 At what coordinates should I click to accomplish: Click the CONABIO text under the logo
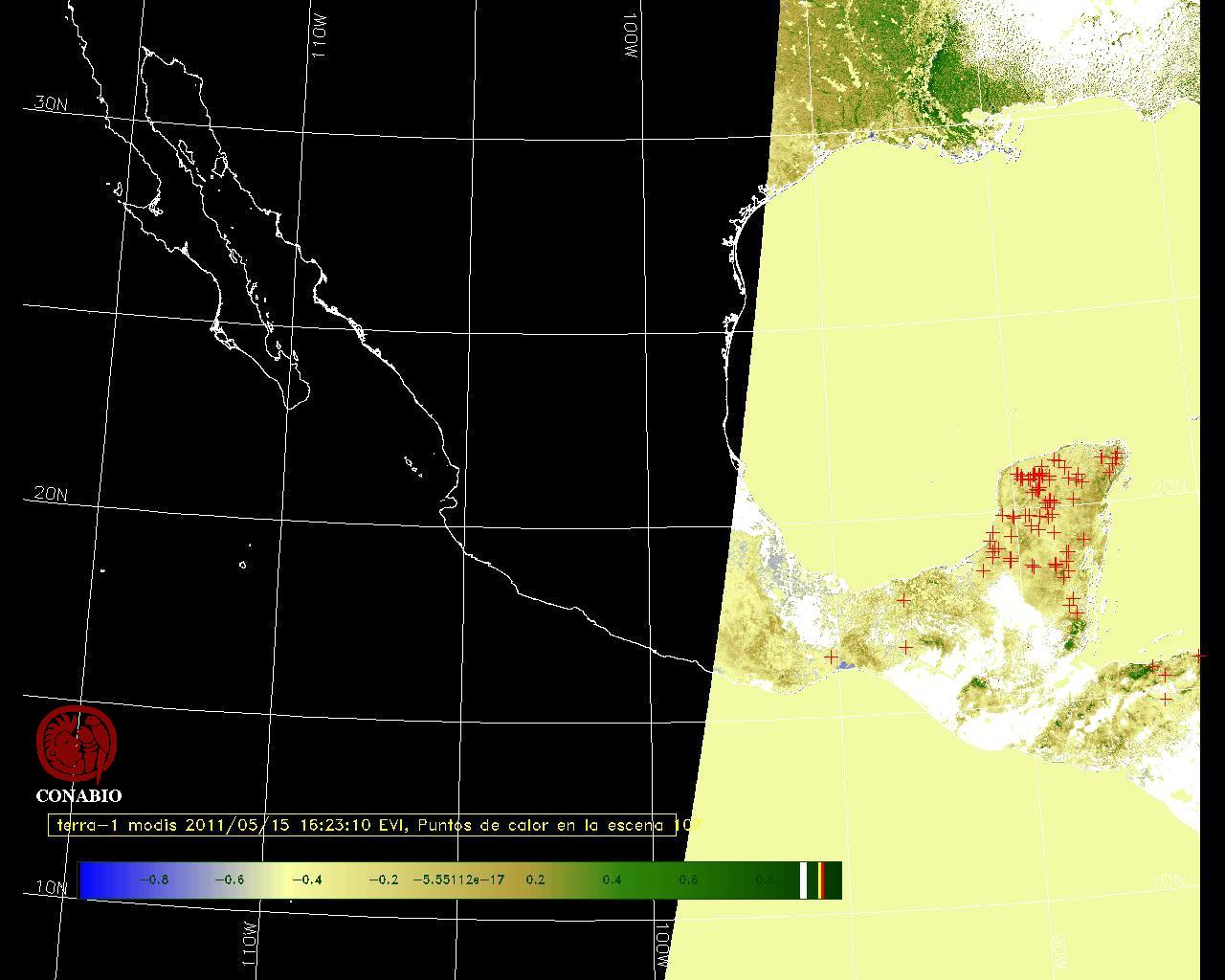click(78, 795)
